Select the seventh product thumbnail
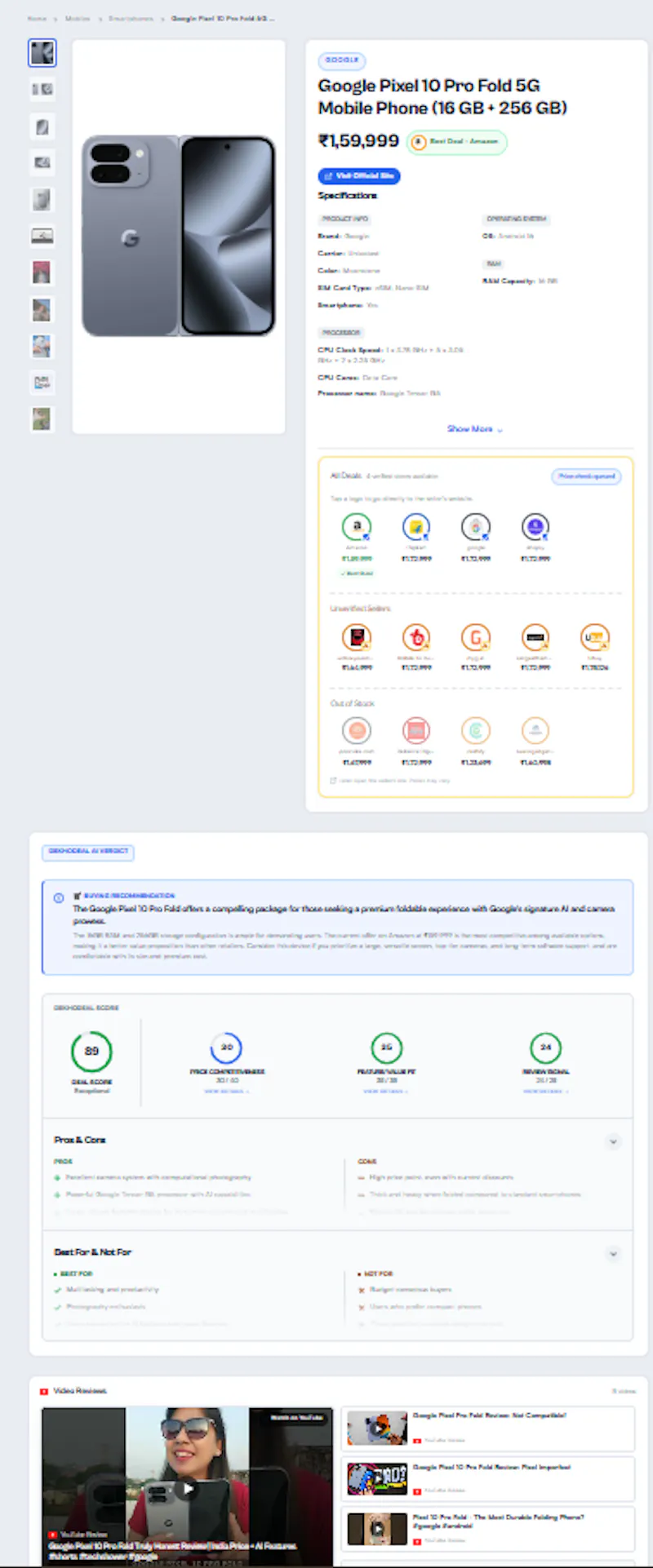Image resolution: width=653 pixels, height=1568 pixels. (x=42, y=272)
